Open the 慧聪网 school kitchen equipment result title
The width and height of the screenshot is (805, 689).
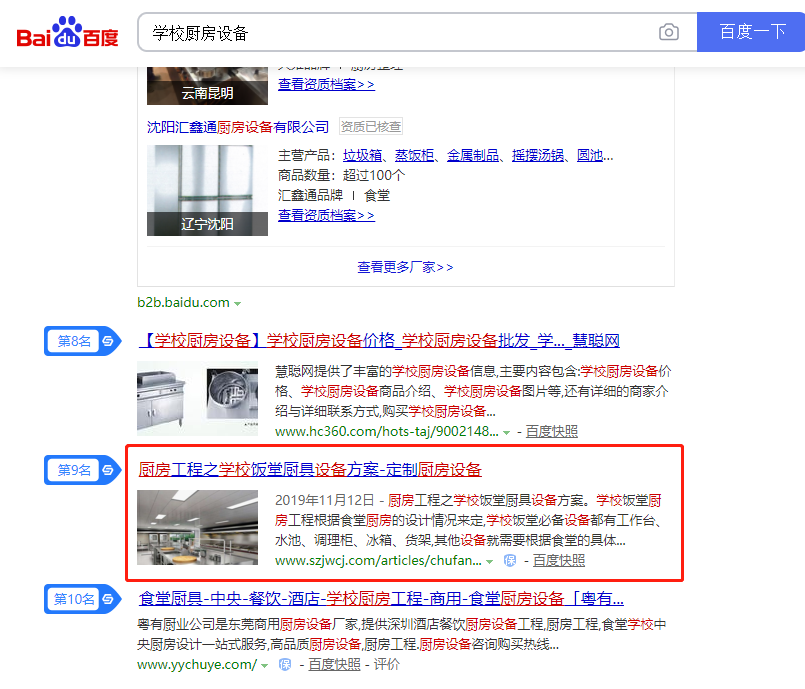coord(378,341)
